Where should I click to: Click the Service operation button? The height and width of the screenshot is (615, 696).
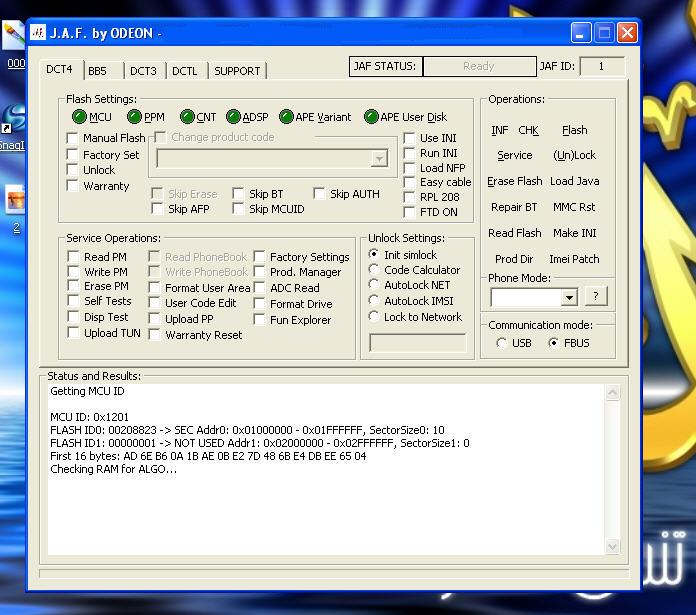click(514, 155)
